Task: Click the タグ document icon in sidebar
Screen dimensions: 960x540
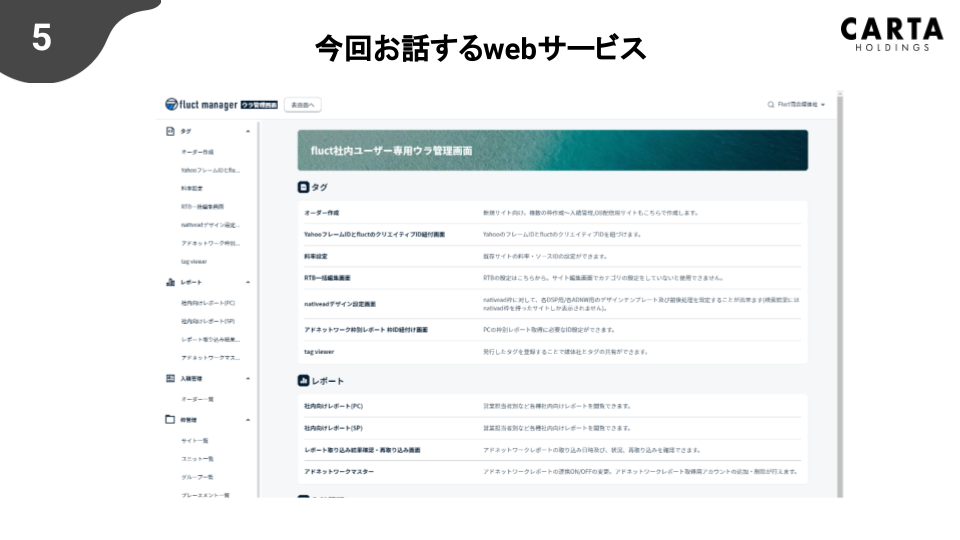Action: point(170,131)
